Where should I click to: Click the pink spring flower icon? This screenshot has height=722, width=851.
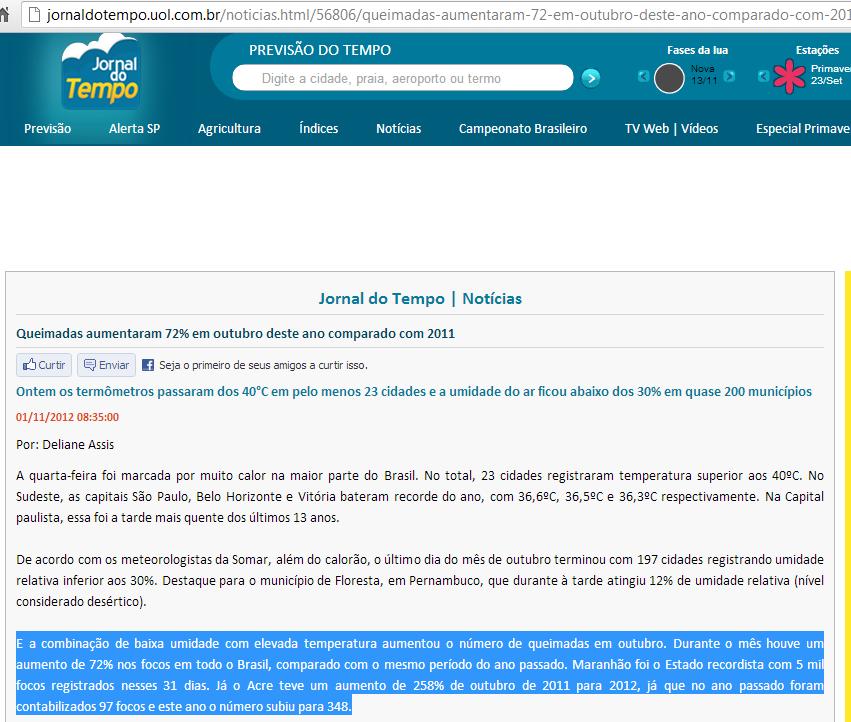click(790, 76)
